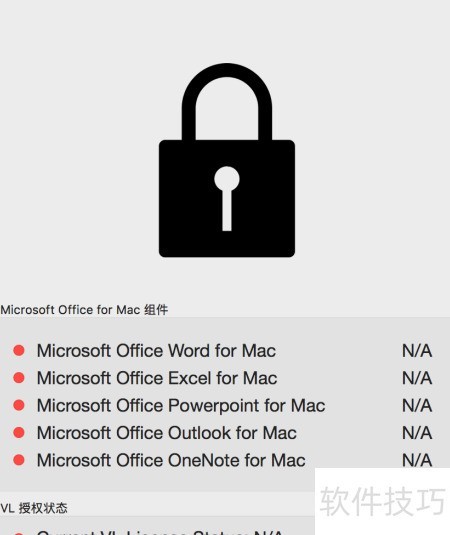Click the keyhole in the padlock
Viewport: 450px width, 535px height.
(x=227, y=199)
